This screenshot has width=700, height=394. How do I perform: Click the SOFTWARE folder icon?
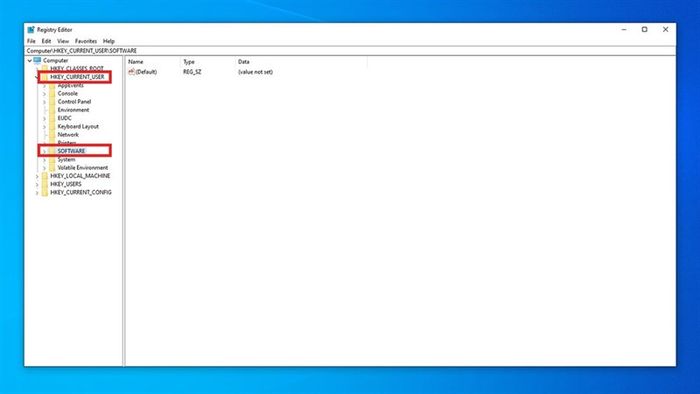pyautogui.click(x=52, y=151)
